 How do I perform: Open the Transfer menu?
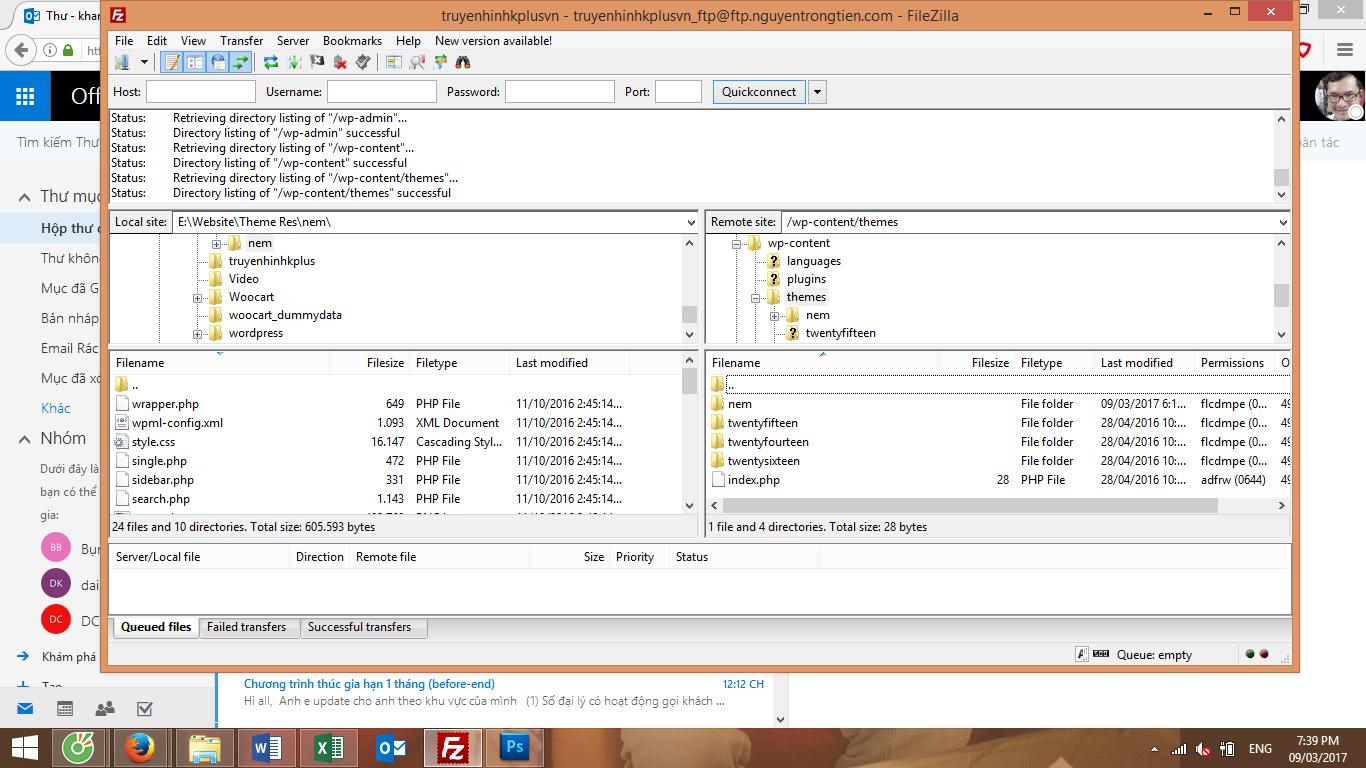(x=242, y=41)
